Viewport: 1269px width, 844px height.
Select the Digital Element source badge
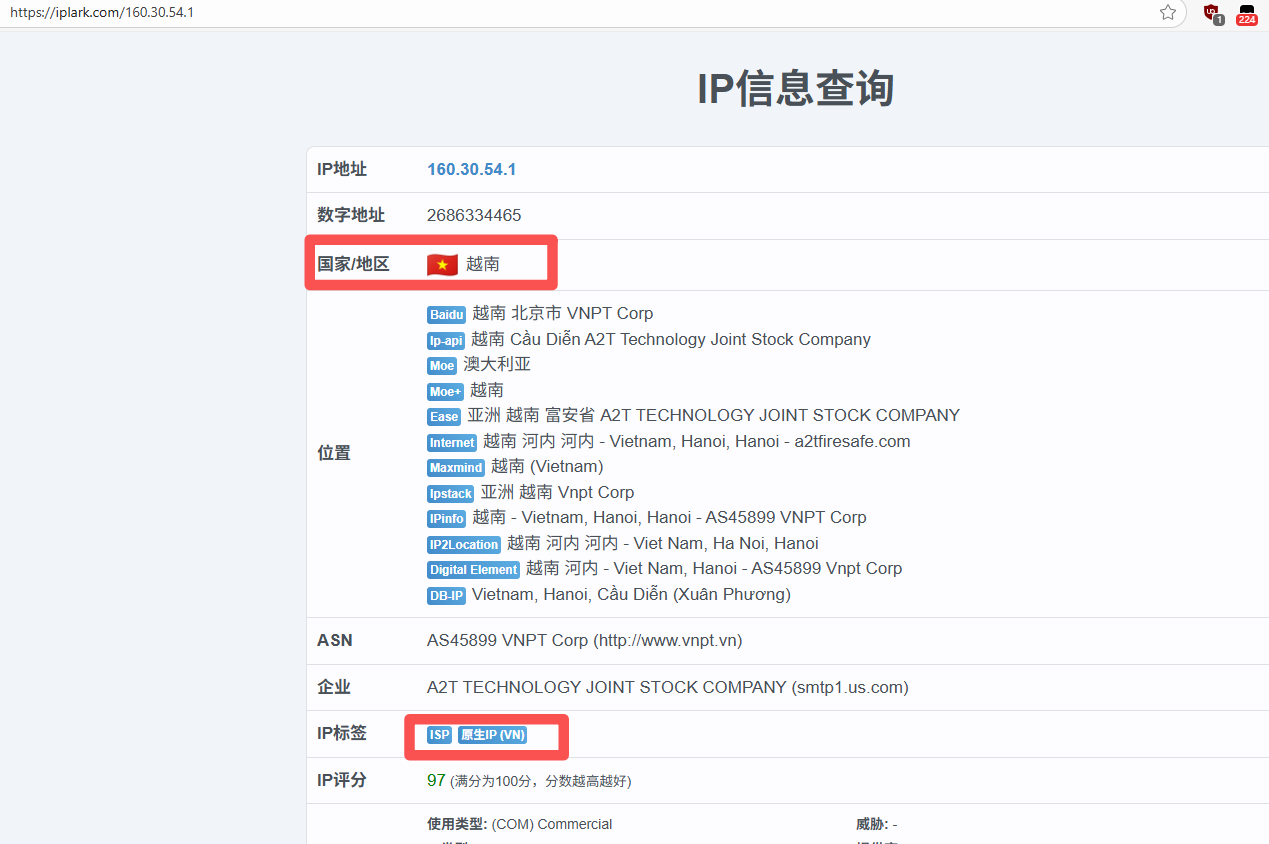(473, 570)
